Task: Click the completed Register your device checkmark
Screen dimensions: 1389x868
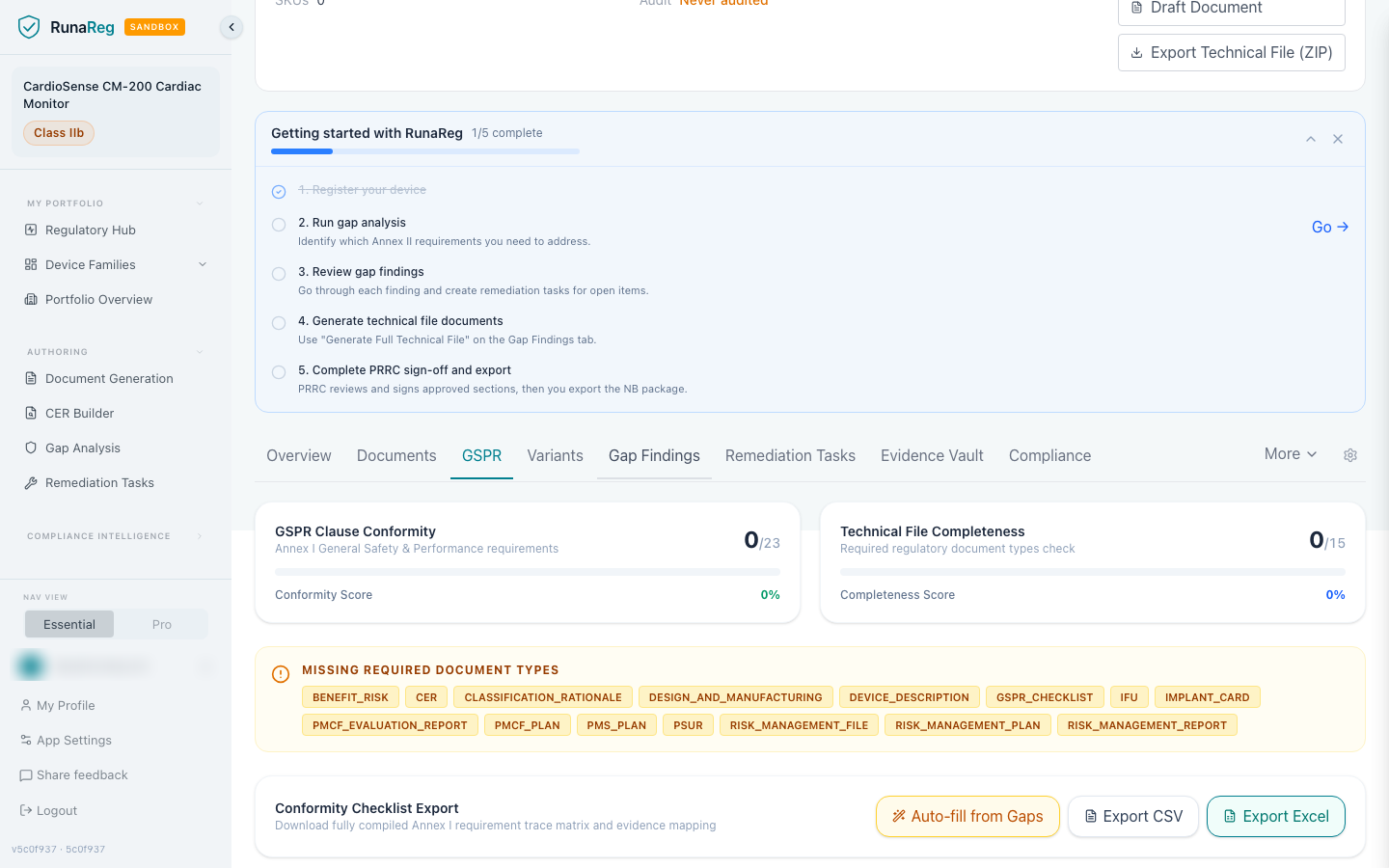Action: pos(279,192)
